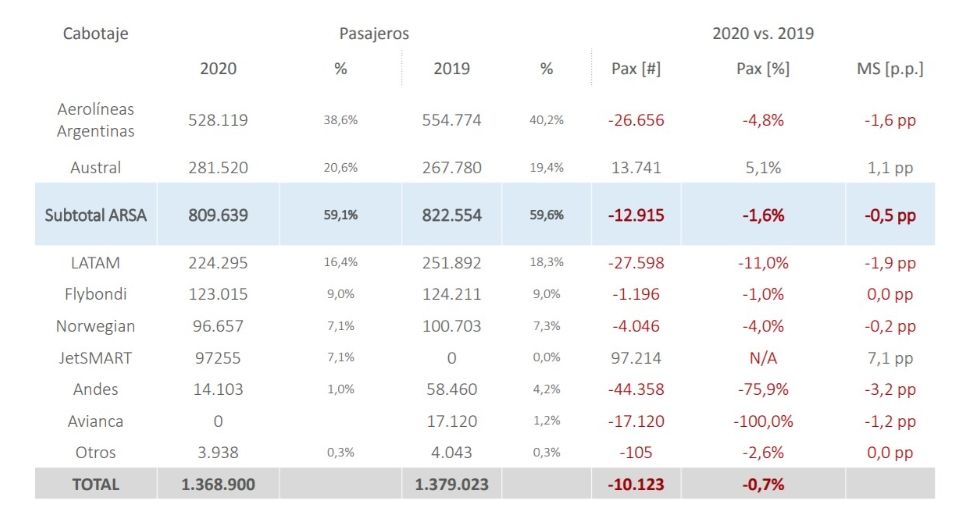The image size is (962, 518).
Task: Click the Cabotaje column header
Action: pos(95,34)
